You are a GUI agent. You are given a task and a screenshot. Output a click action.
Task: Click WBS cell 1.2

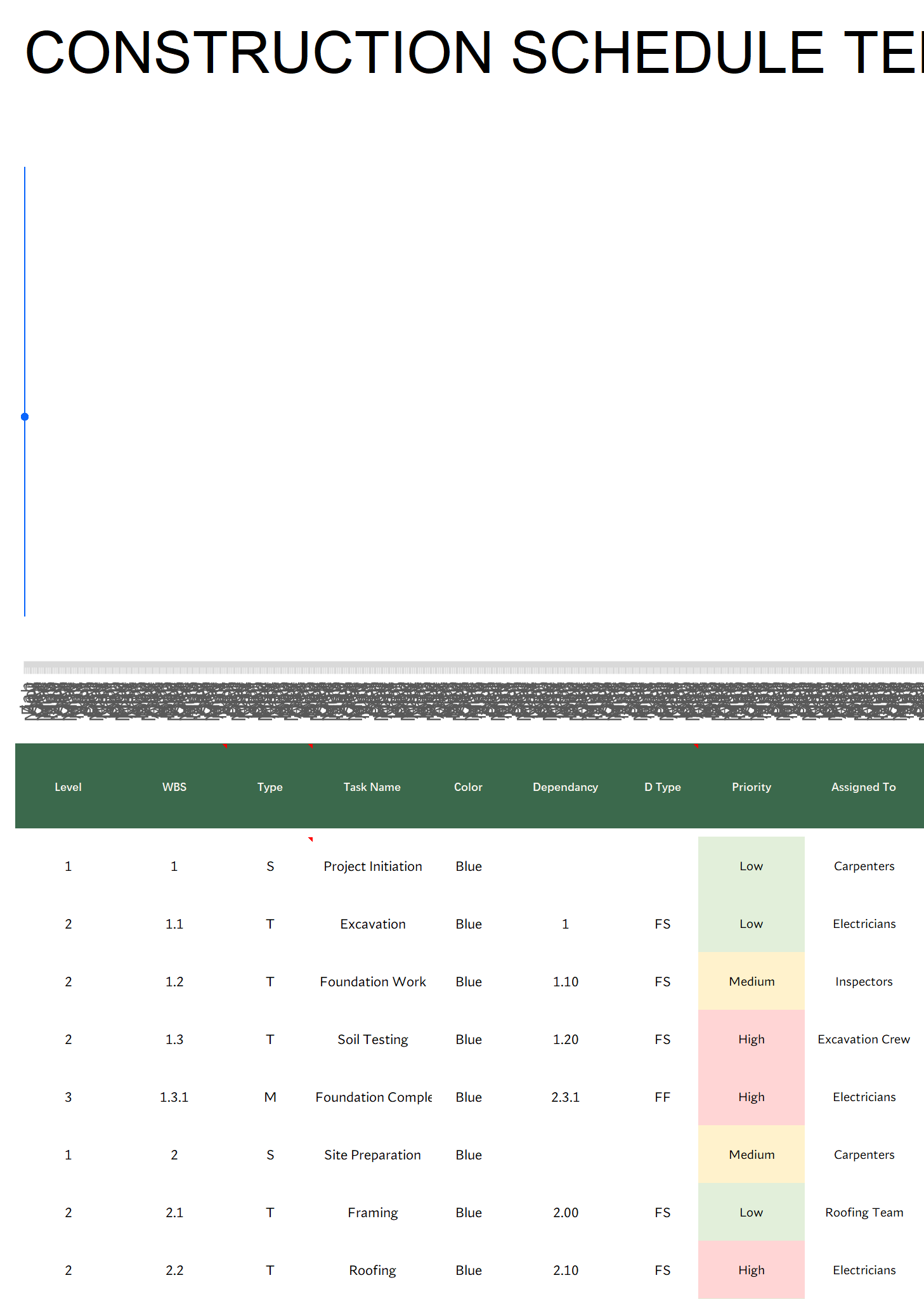[x=174, y=981]
